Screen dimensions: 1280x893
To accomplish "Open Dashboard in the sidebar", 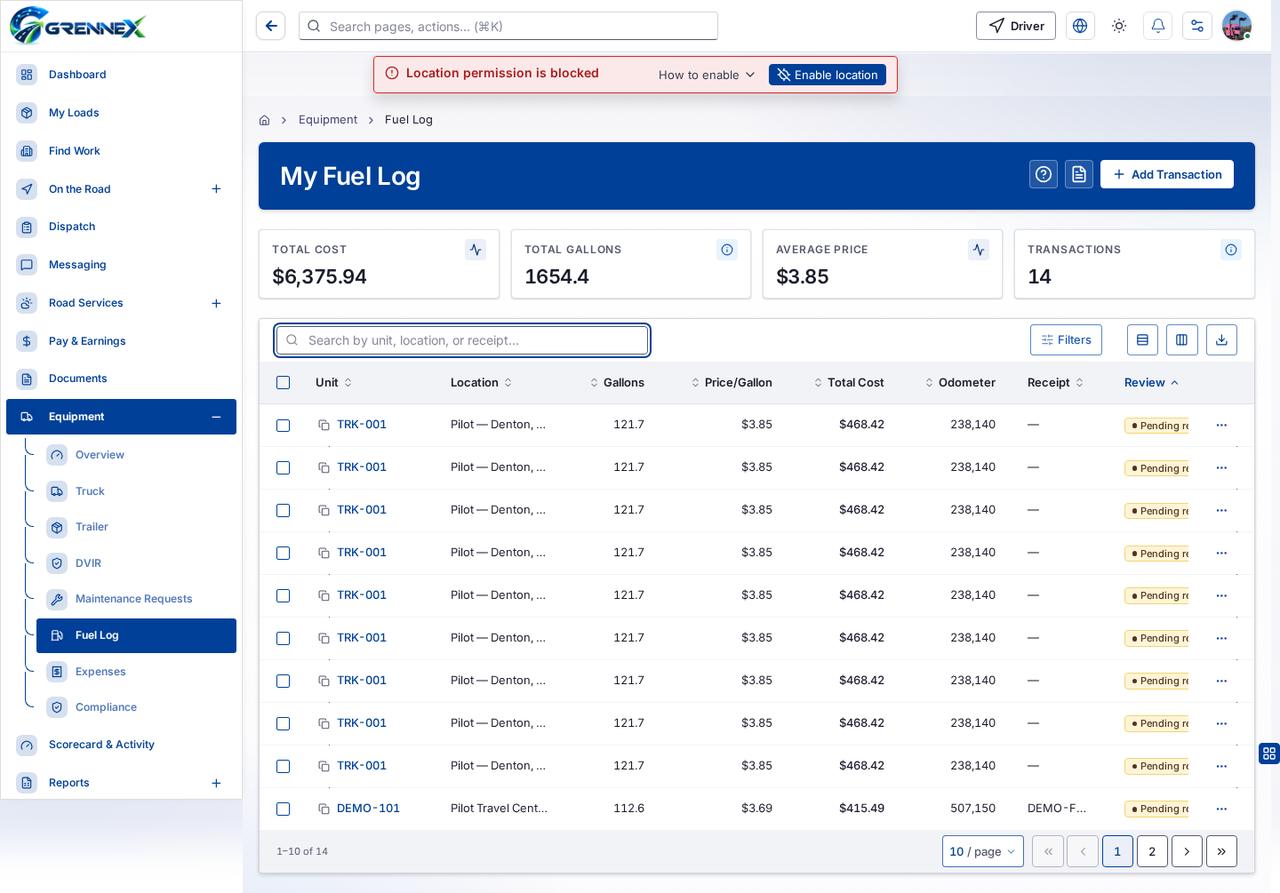I will coord(121,75).
